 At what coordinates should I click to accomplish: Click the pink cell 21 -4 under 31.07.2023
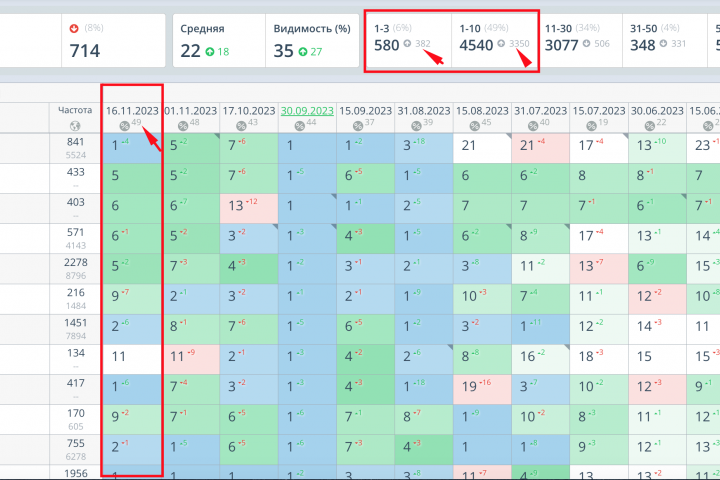[540, 148]
